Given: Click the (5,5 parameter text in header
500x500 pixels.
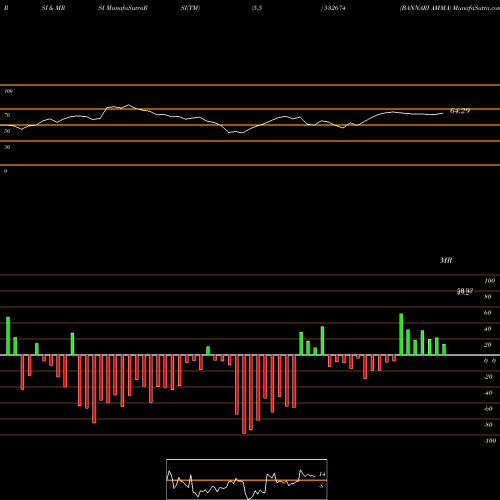Looking at the screenshot, I should [x=257, y=8].
